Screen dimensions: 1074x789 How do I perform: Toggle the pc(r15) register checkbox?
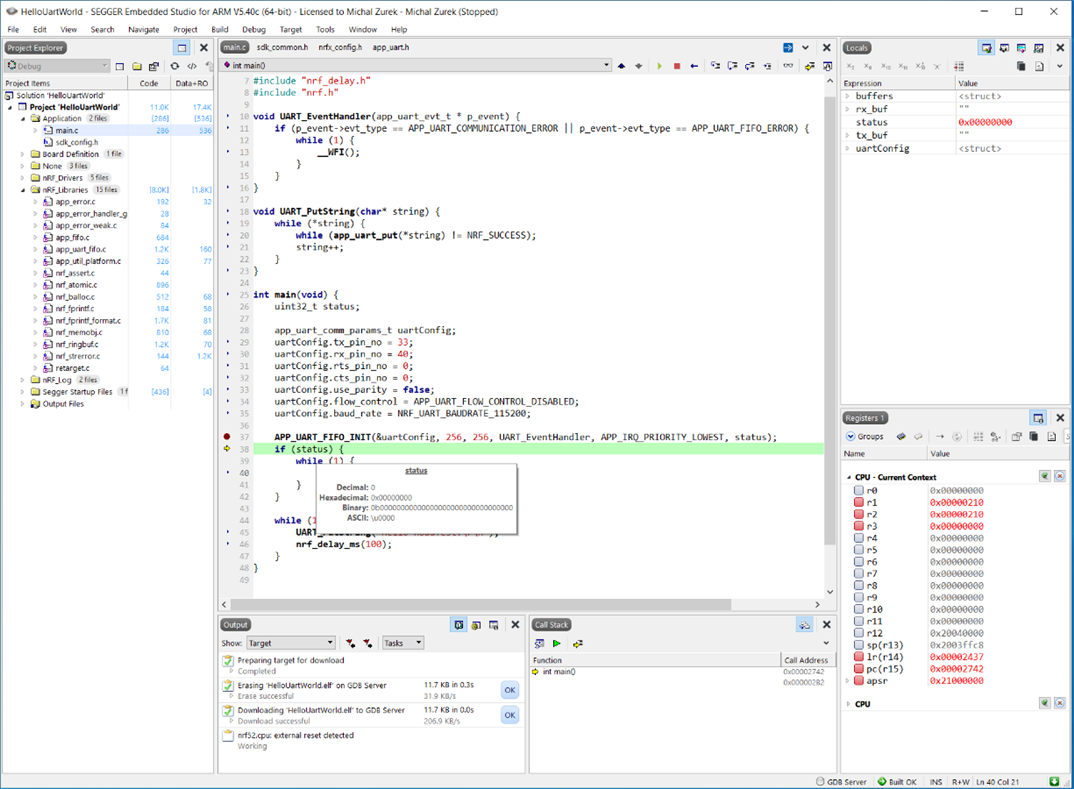coord(858,669)
